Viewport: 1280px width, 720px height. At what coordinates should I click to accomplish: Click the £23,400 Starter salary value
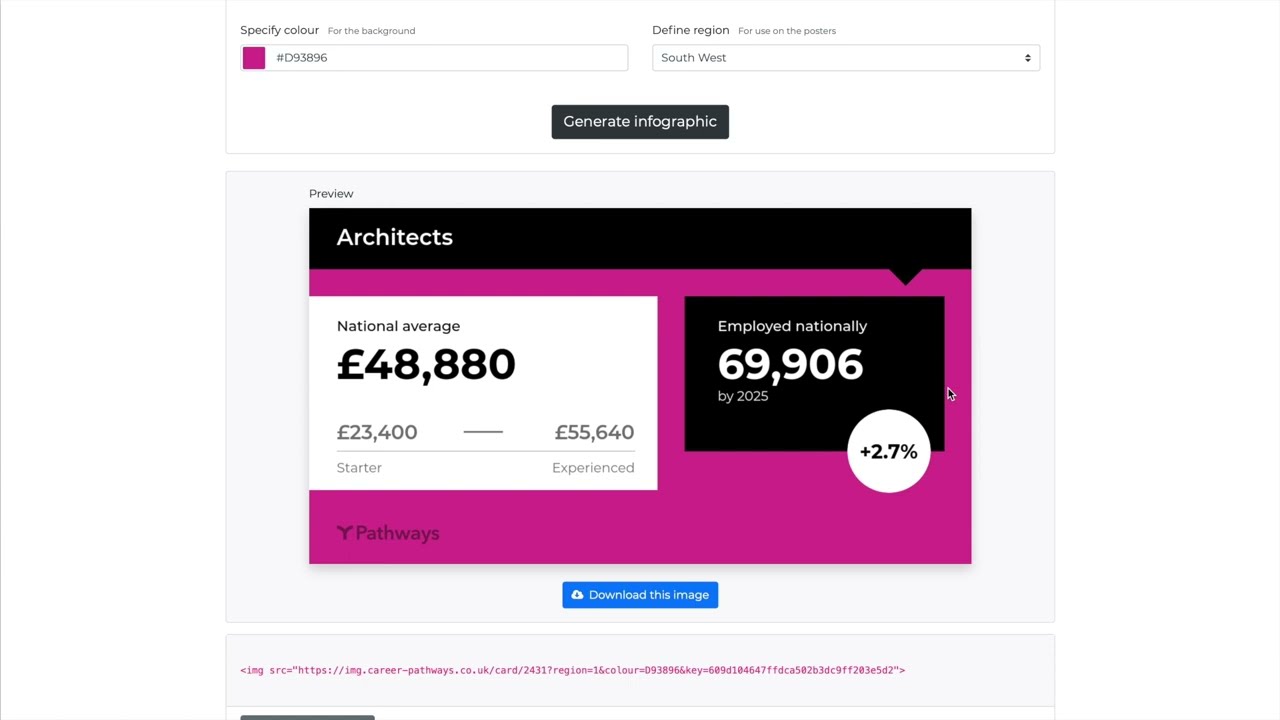point(377,432)
